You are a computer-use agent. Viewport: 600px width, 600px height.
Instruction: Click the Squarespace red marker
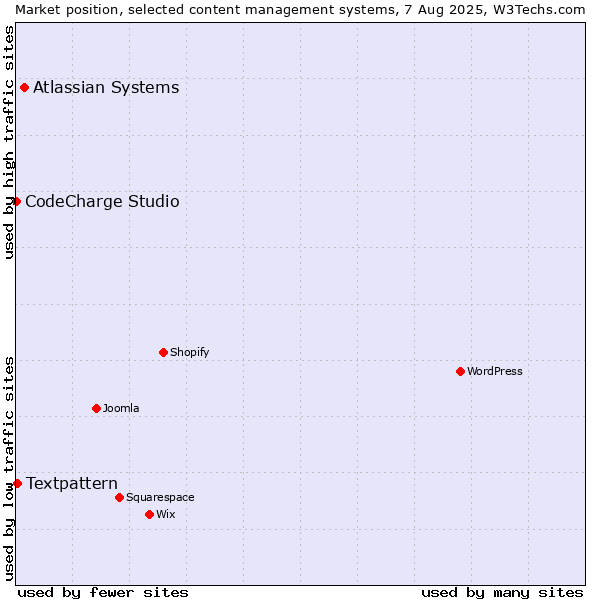[119, 497]
